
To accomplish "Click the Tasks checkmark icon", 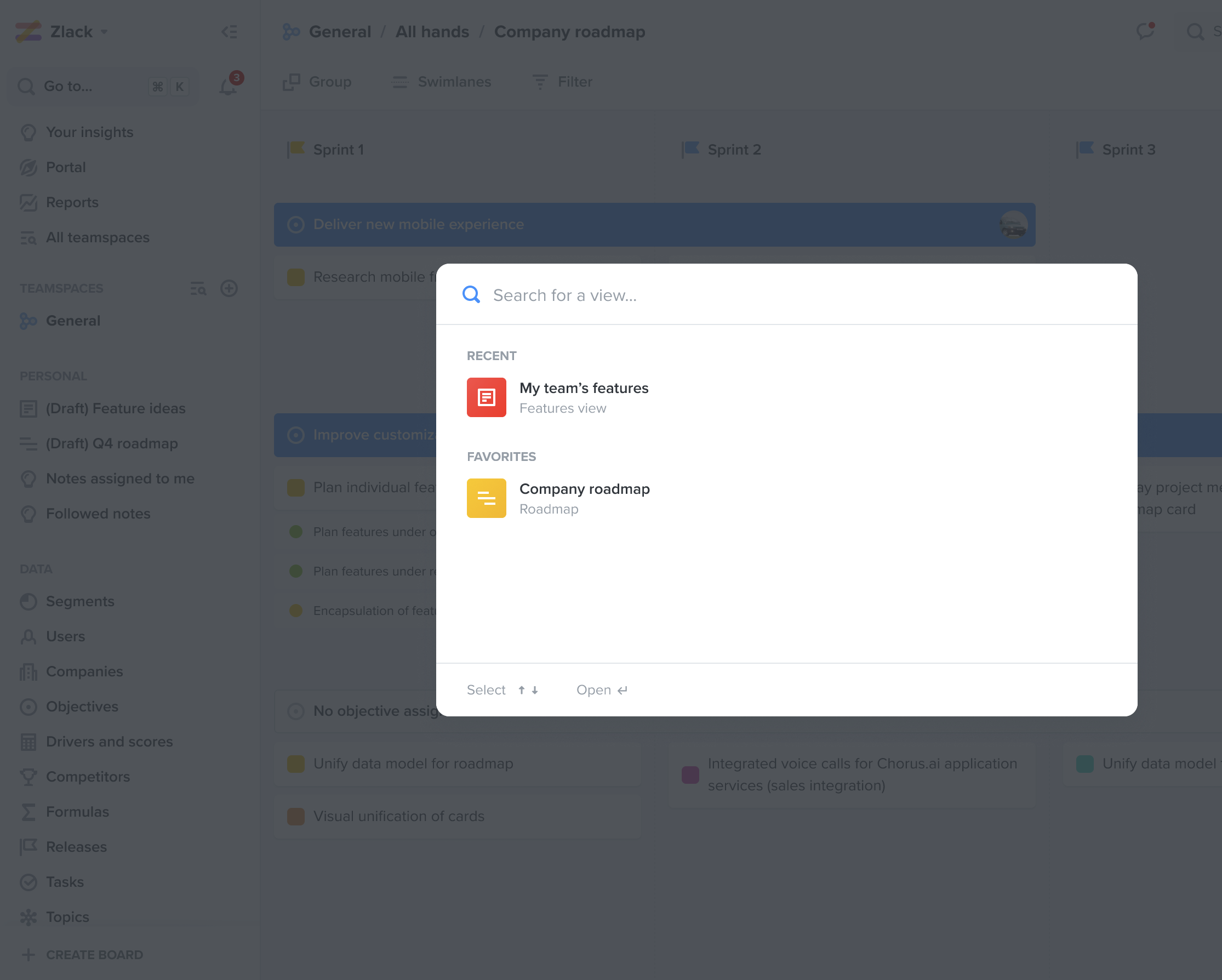I will tap(28, 882).
